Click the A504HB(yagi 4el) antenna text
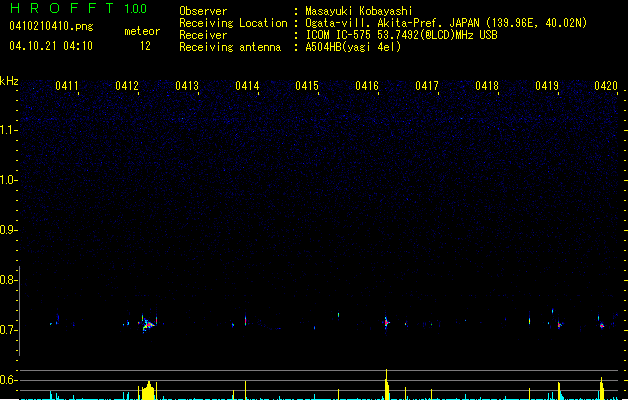Image resolution: width=629 pixels, height=400 pixels. coord(353,47)
